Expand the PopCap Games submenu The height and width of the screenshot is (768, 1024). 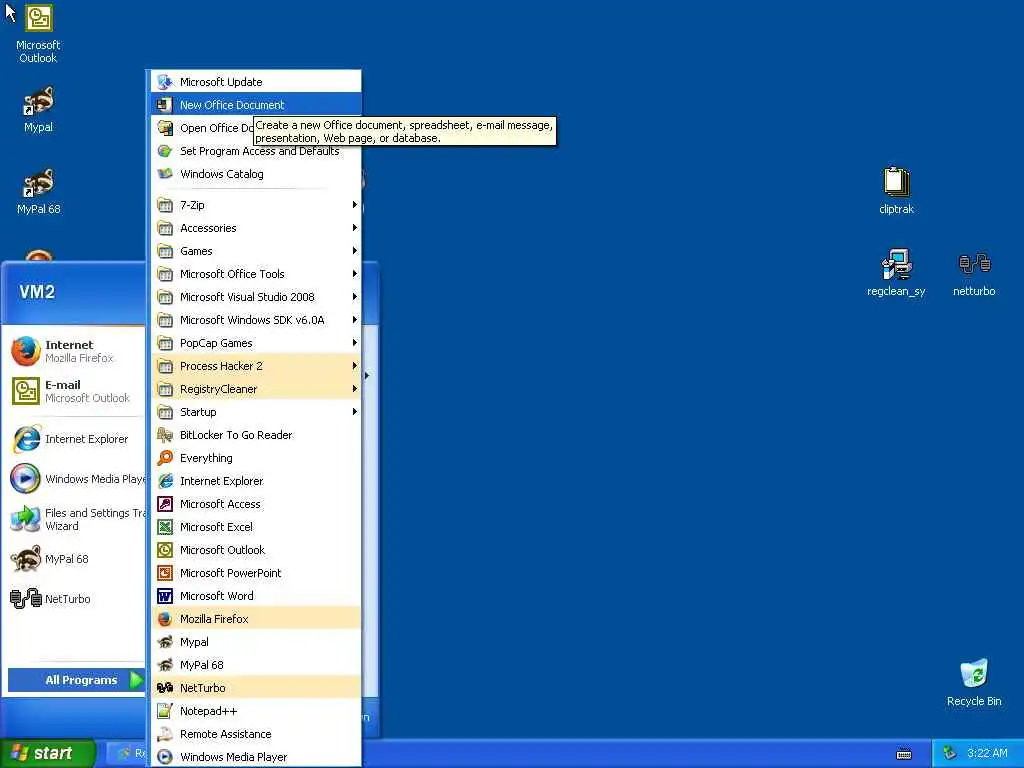point(256,343)
